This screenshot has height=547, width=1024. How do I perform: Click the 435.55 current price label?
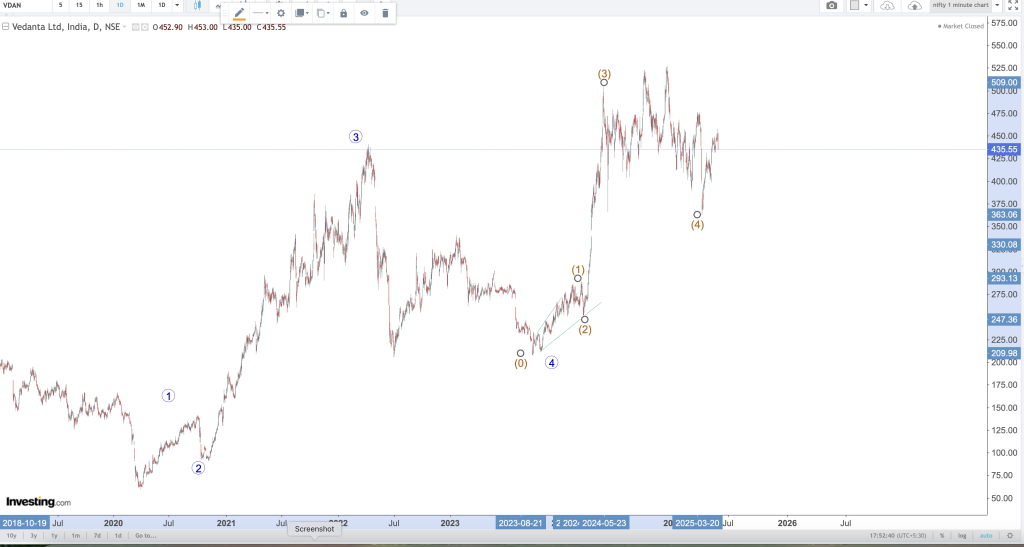click(1004, 149)
